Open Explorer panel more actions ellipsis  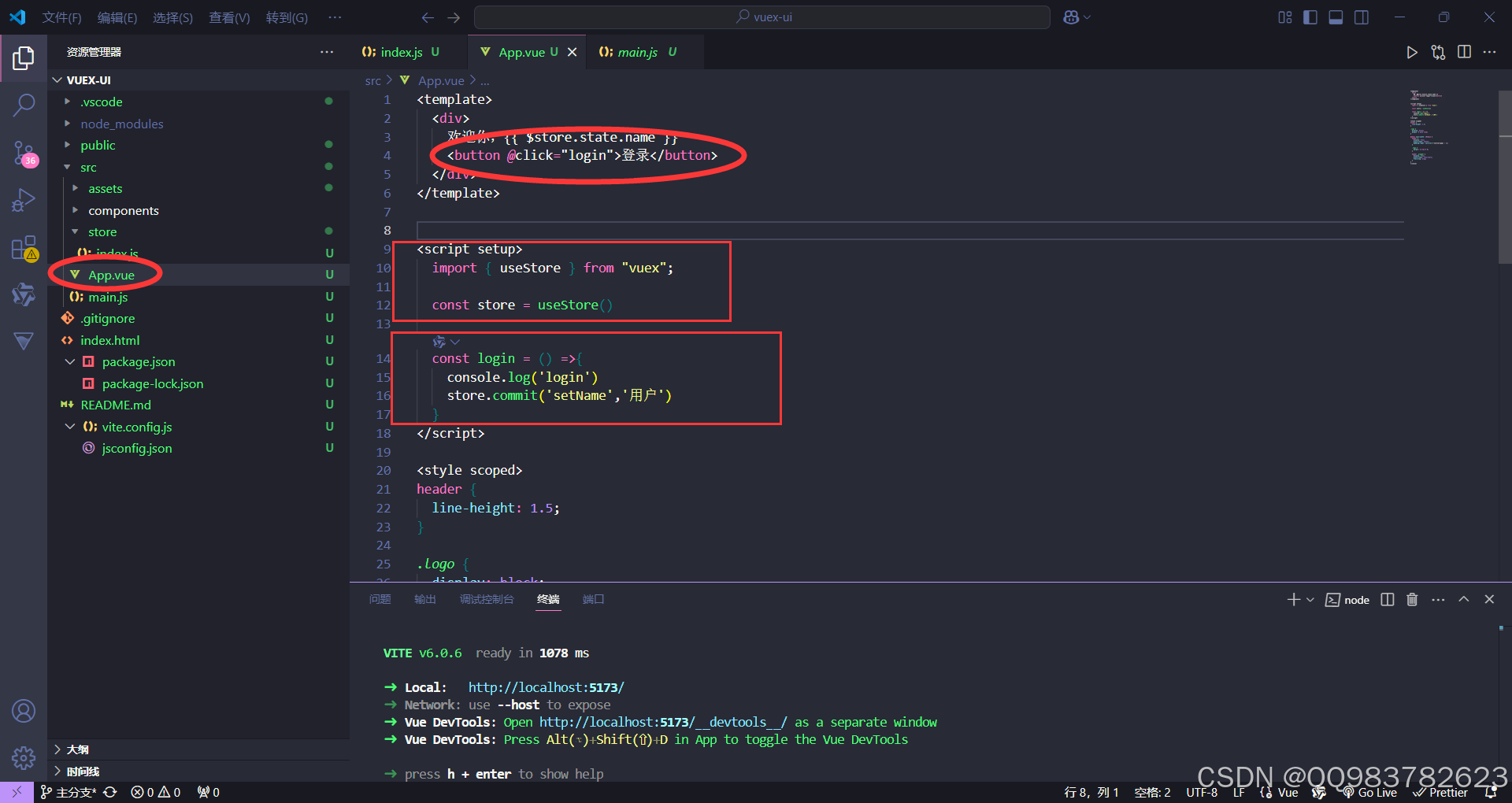(x=327, y=52)
